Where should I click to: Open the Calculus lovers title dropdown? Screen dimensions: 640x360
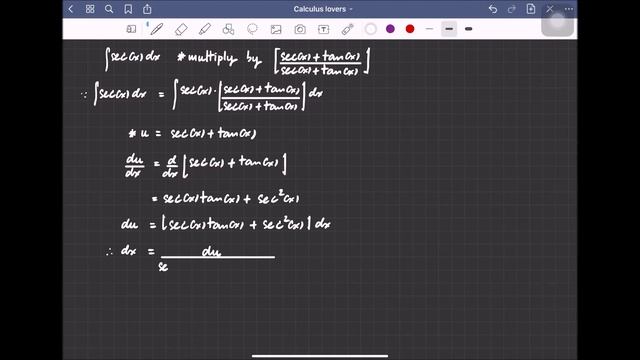(x=323, y=9)
